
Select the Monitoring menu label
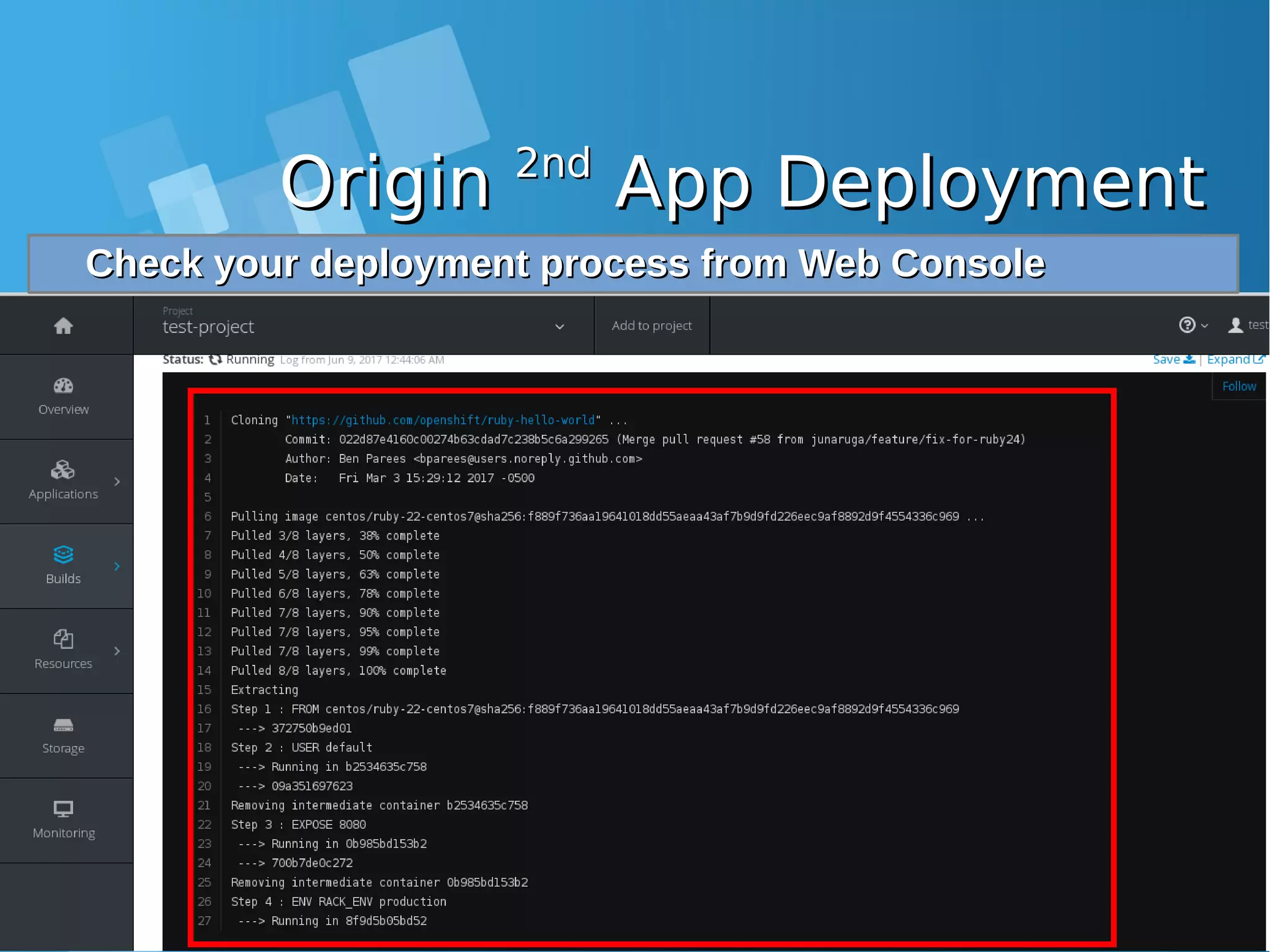[63, 833]
